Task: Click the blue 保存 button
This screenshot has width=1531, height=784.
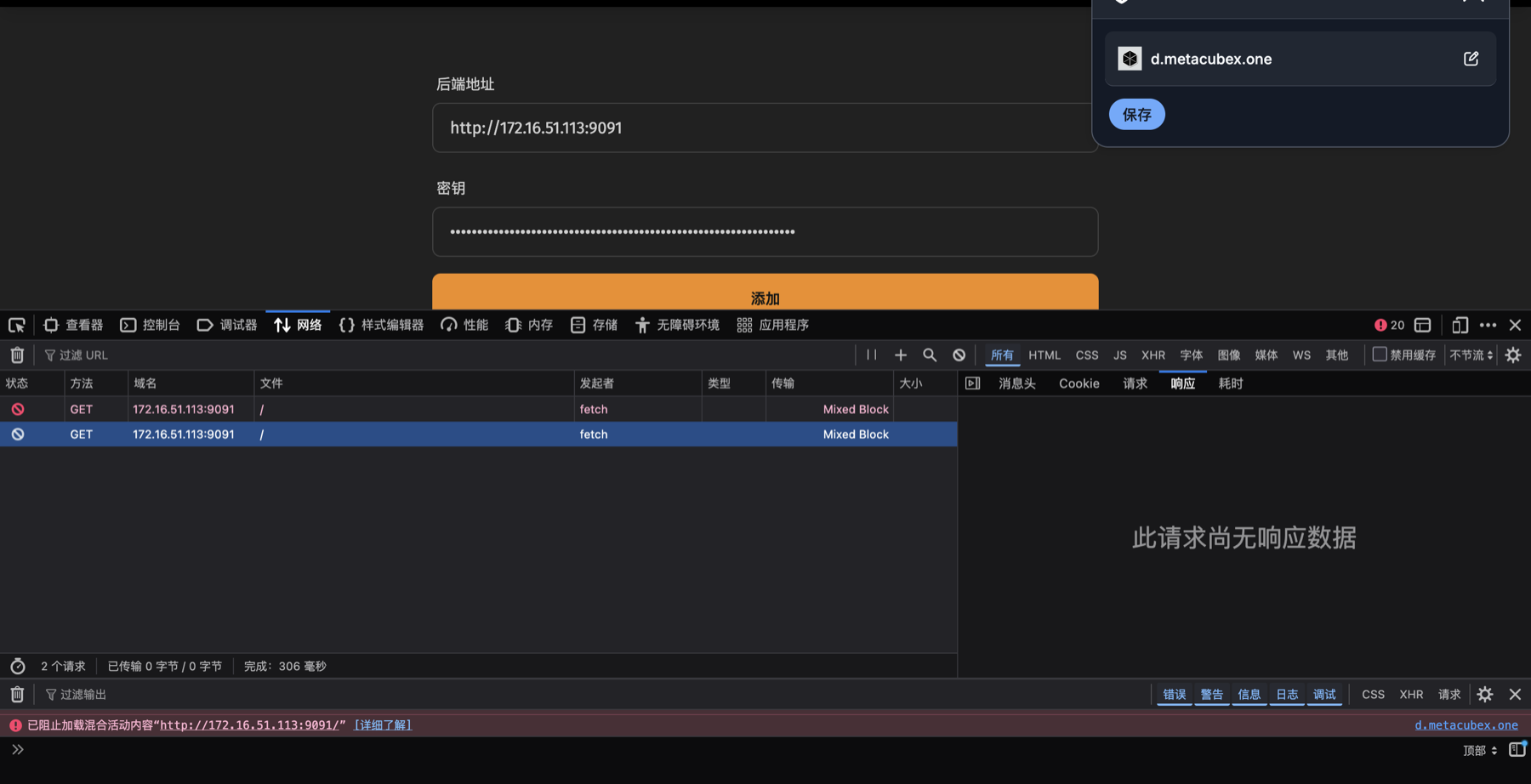Action: (x=1136, y=115)
